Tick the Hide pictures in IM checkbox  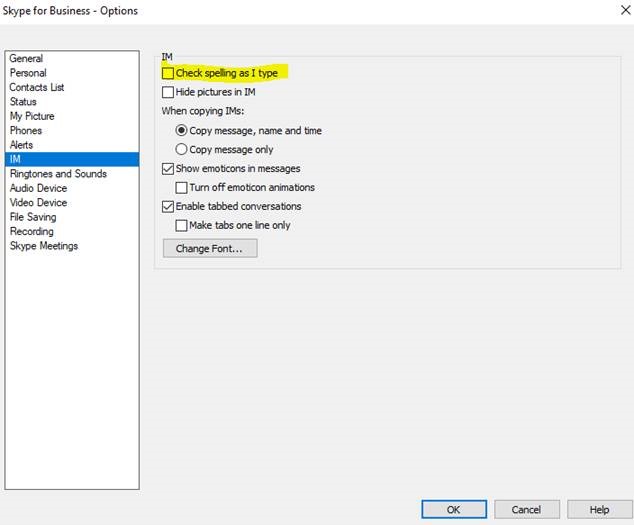[x=168, y=92]
